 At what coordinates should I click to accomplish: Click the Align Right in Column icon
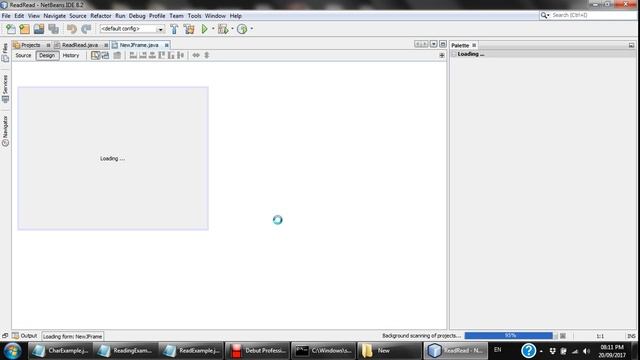pyautogui.click(x=142, y=55)
